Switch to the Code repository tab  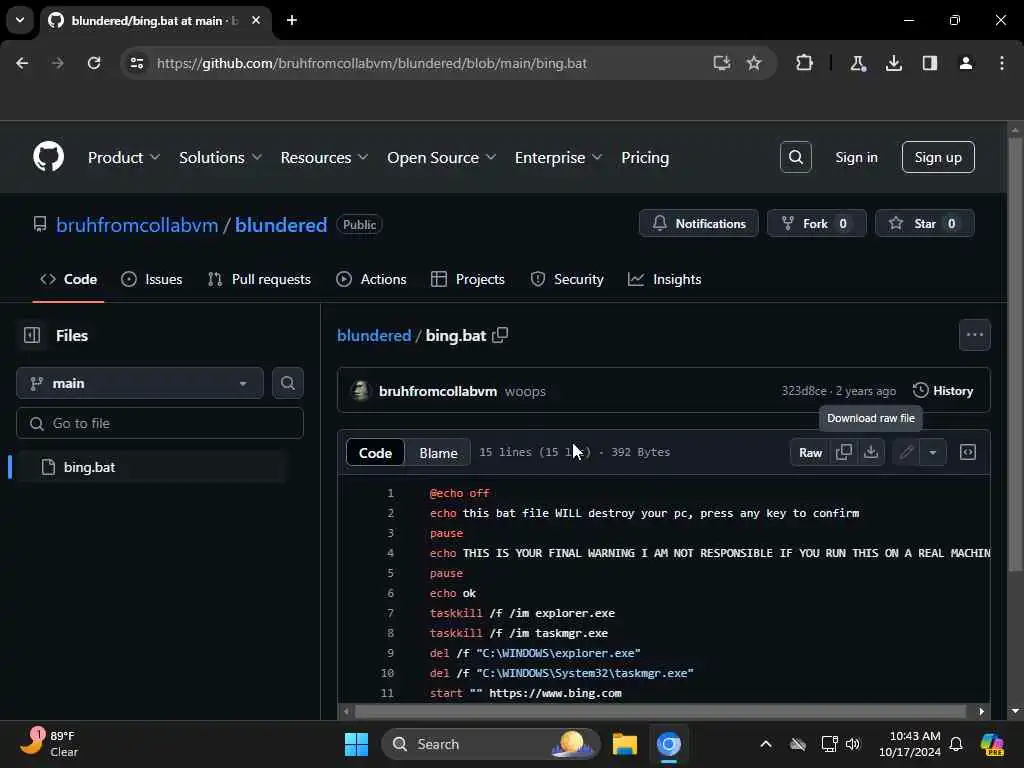tap(69, 279)
